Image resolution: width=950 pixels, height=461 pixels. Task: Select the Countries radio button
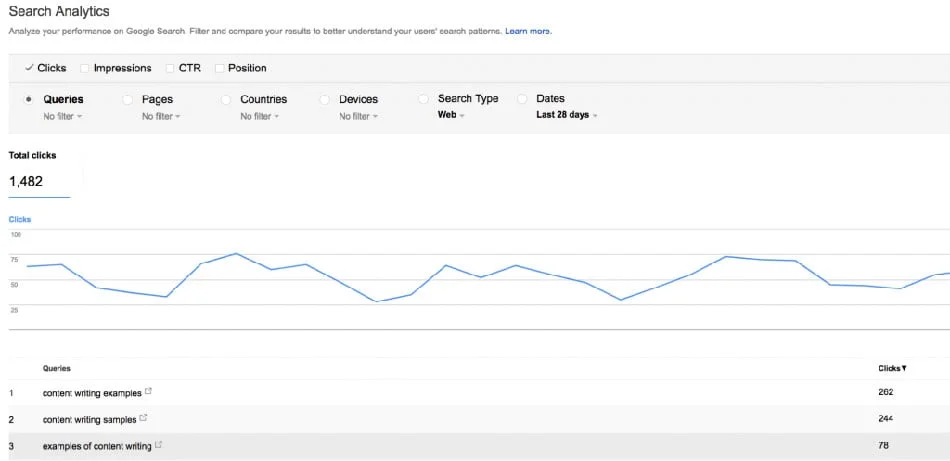(226, 100)
